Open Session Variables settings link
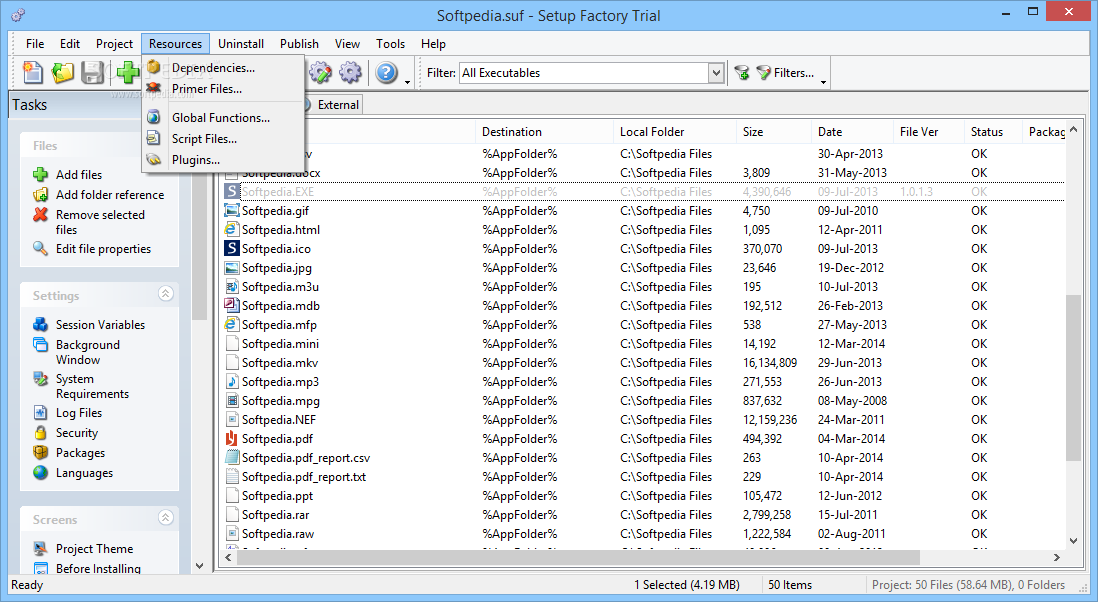Viewport: 1098px width, 602px height. [100, 324]
